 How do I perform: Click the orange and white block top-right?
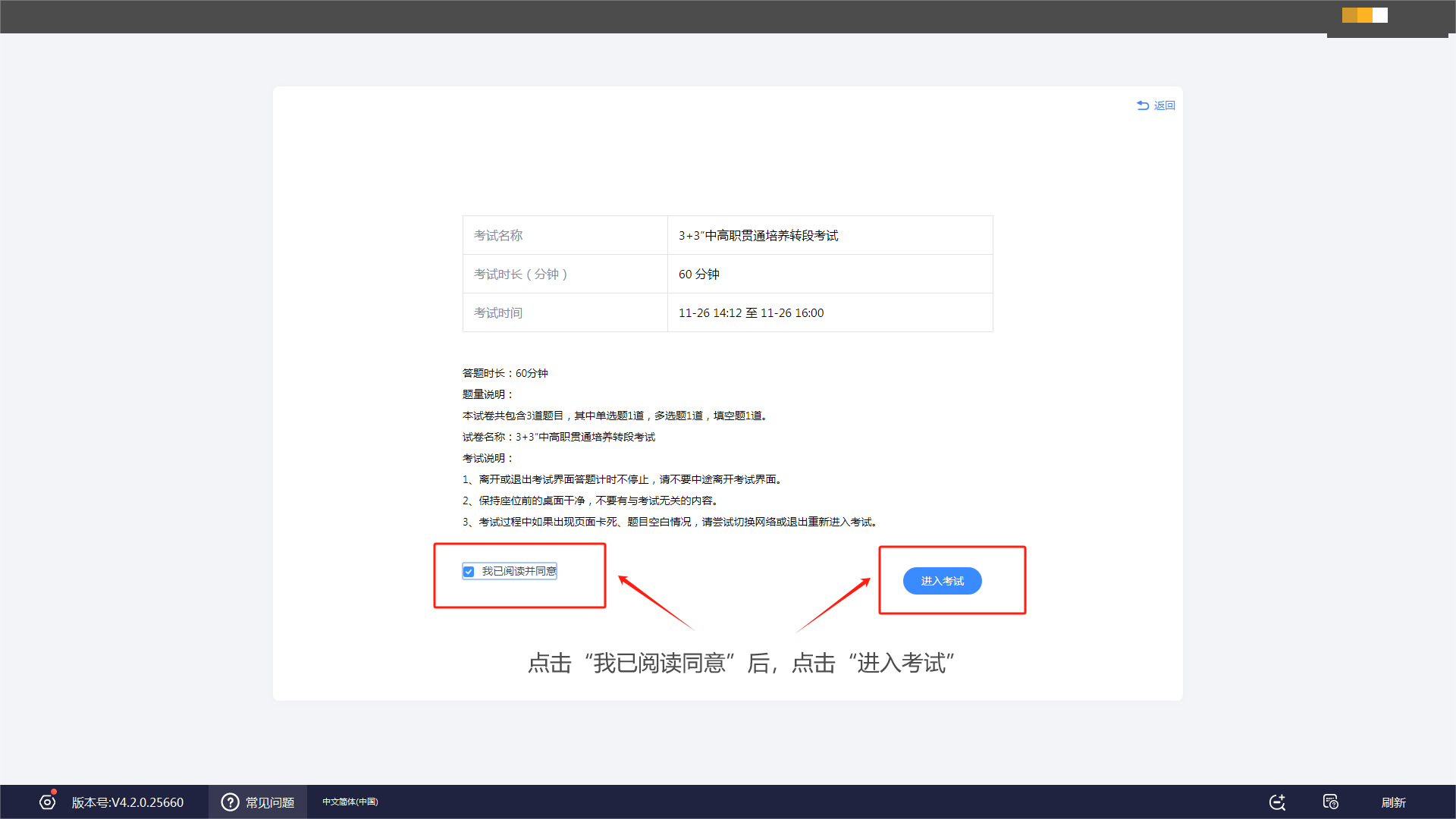pyautogui.click(x=1364, y=15)
